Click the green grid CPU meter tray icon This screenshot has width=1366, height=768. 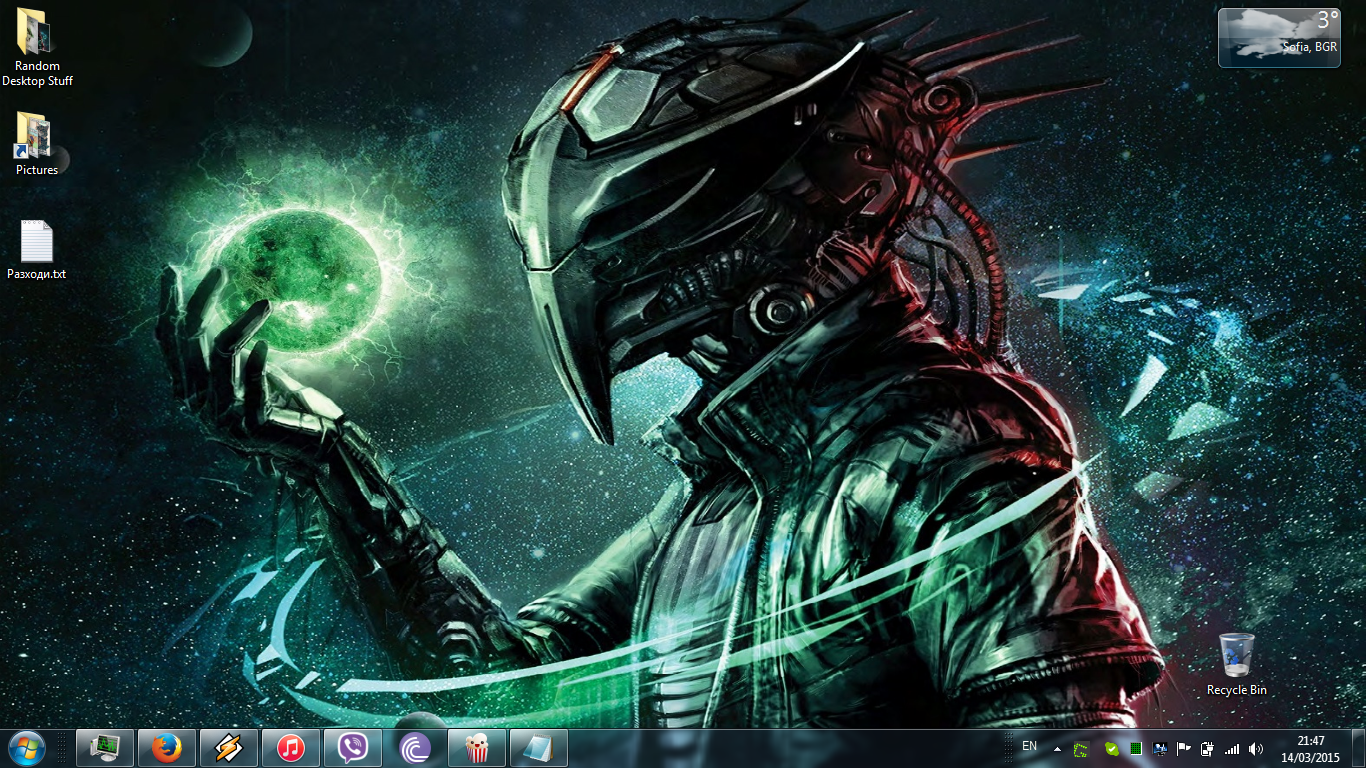coord(1136,748)
